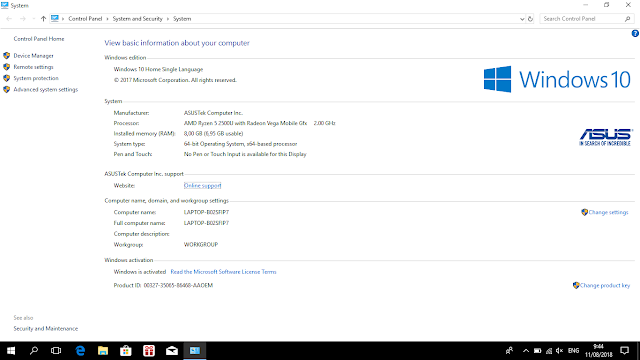Click the computer icon in address bar

pos(55,18)
